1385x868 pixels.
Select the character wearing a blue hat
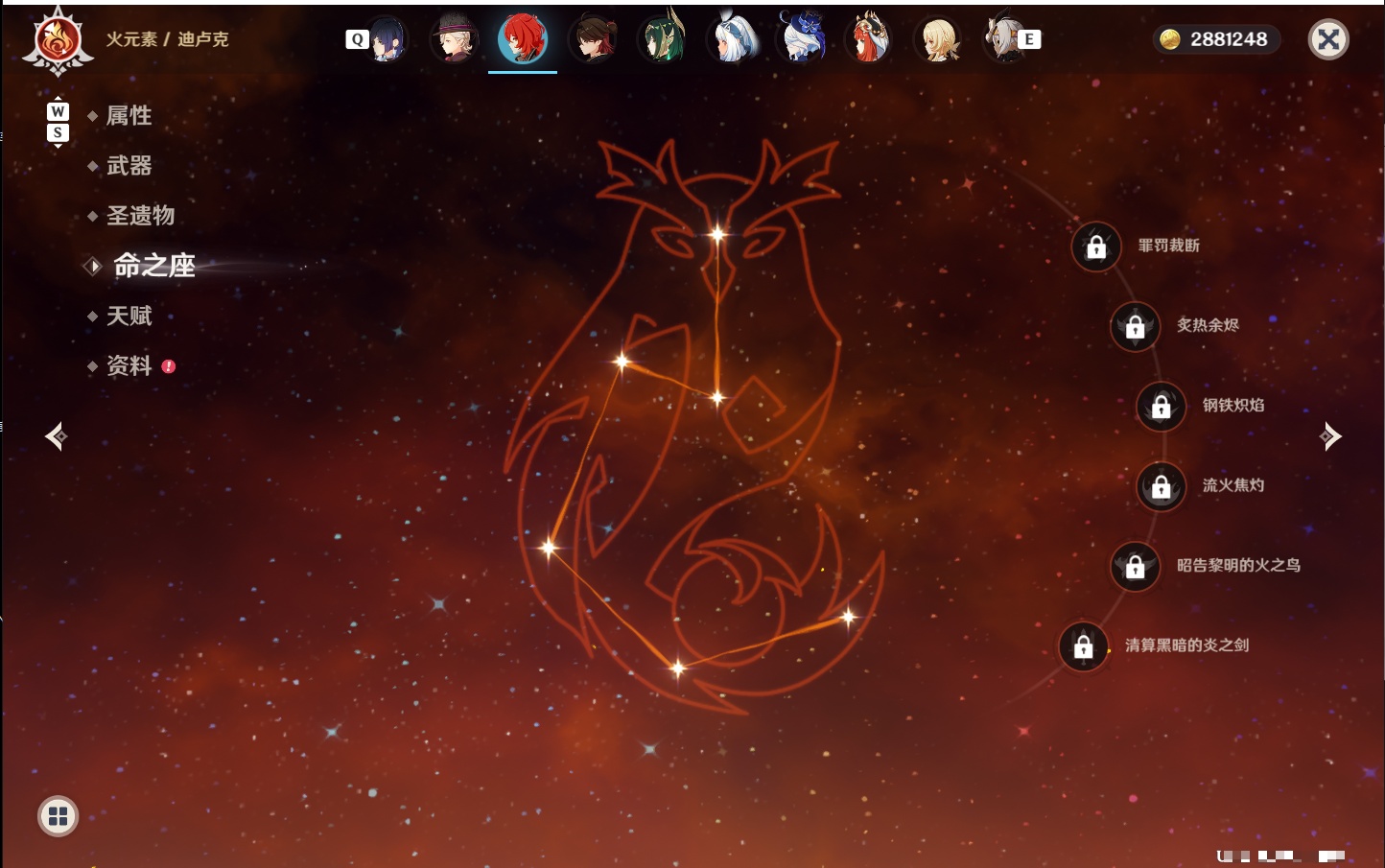point(800,39)
